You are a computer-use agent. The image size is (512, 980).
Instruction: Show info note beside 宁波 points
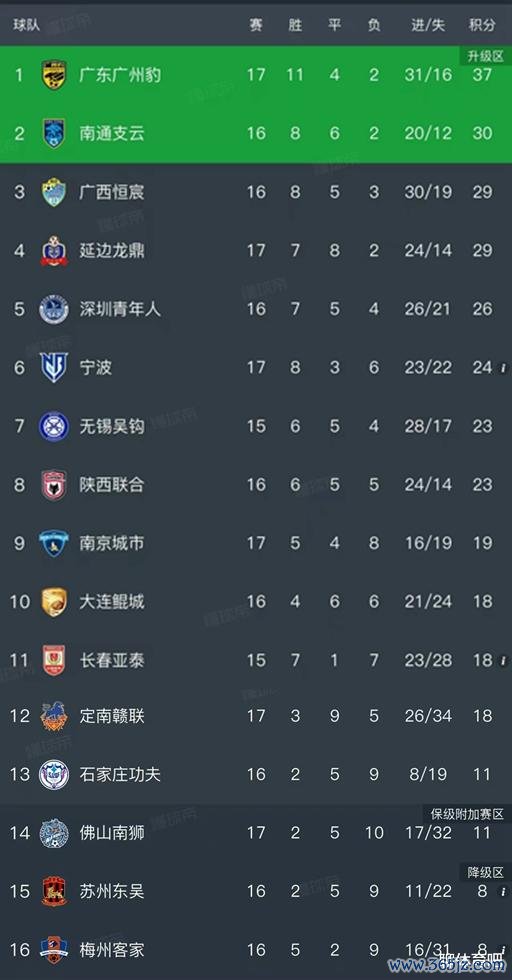pos(503,368)
